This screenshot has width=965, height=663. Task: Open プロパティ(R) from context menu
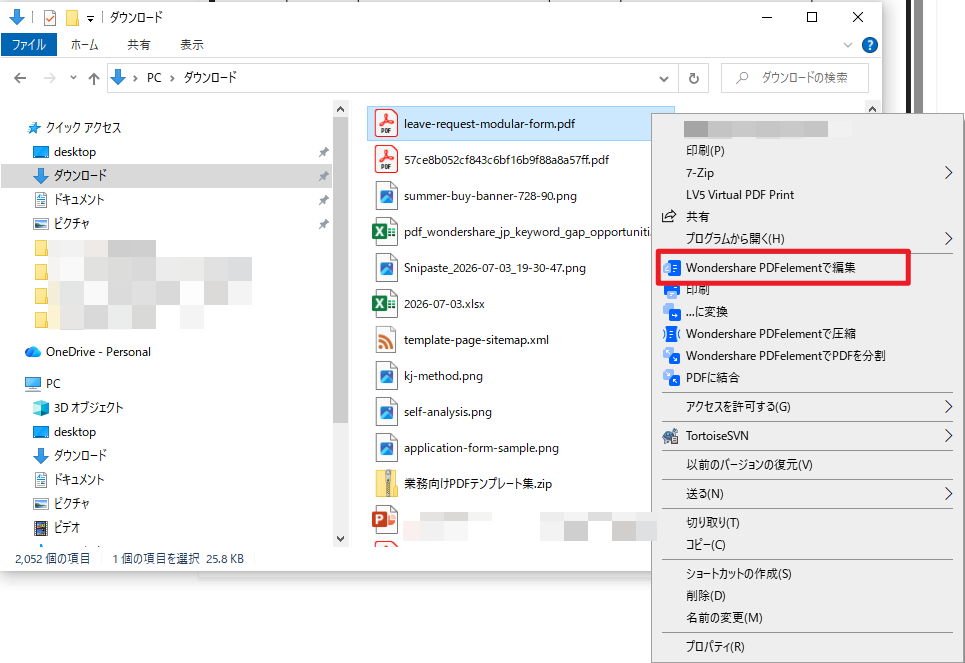tap(715, 647)
